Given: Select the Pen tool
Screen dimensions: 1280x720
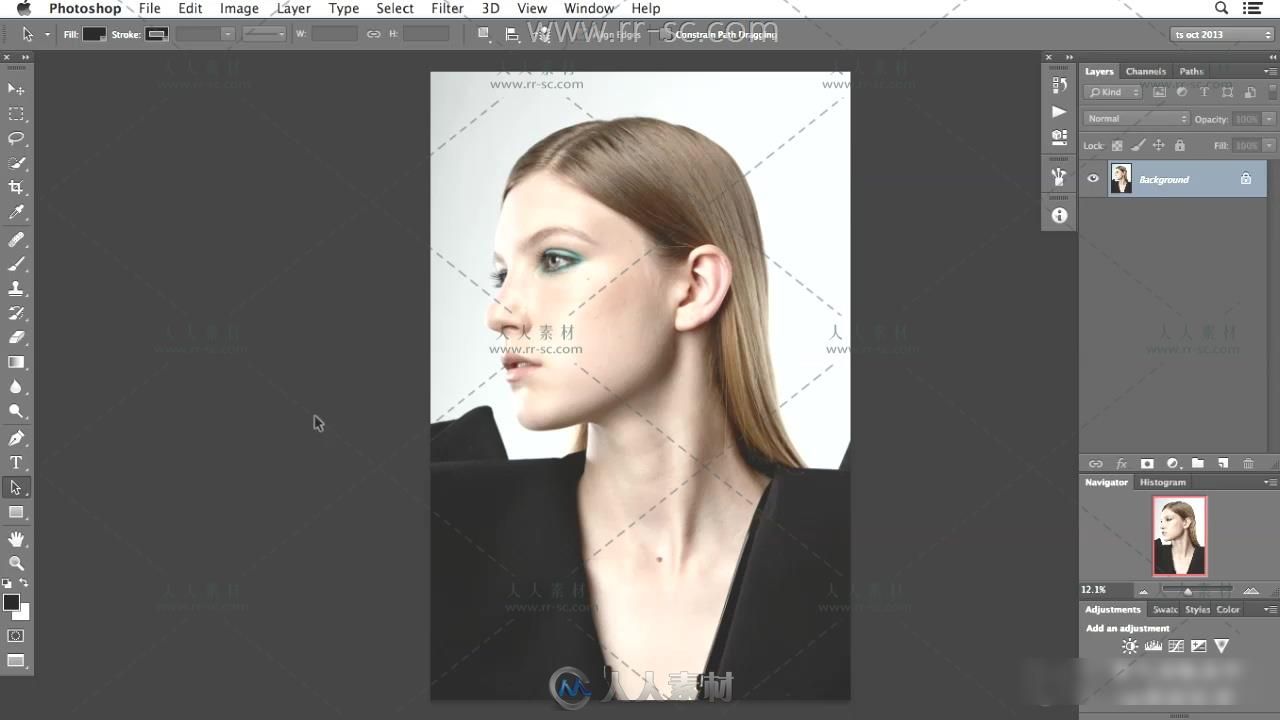Looking at the screenshot, I should click(16, 438).
